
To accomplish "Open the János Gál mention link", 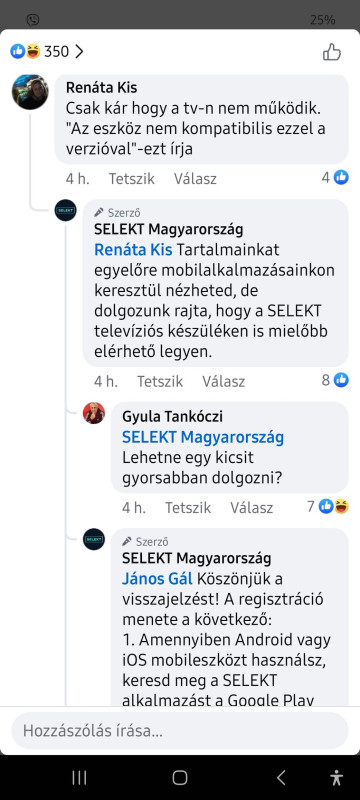I will pos(158,579).
